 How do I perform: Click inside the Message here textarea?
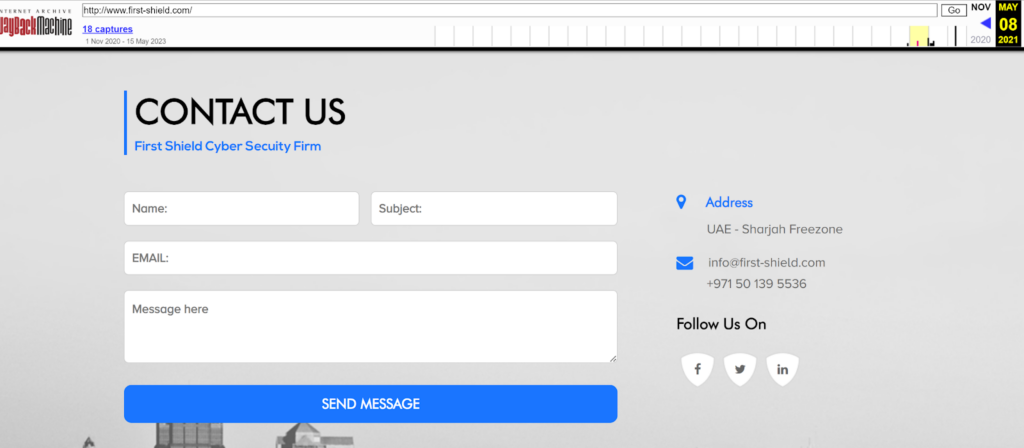point(370,327)
